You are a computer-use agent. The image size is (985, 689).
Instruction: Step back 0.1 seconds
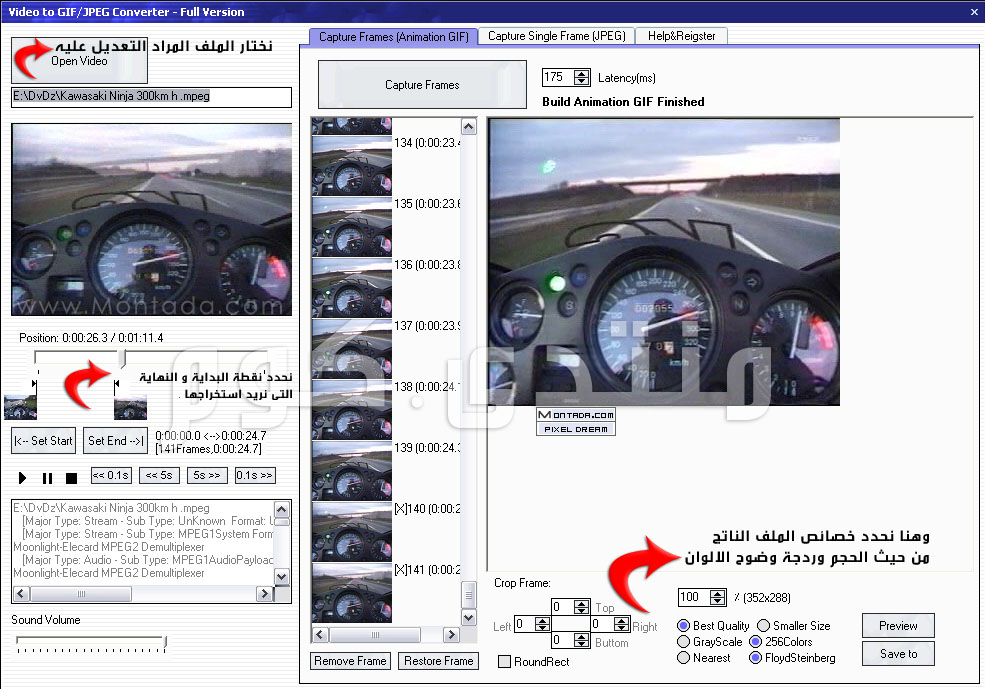click(111, 476)
